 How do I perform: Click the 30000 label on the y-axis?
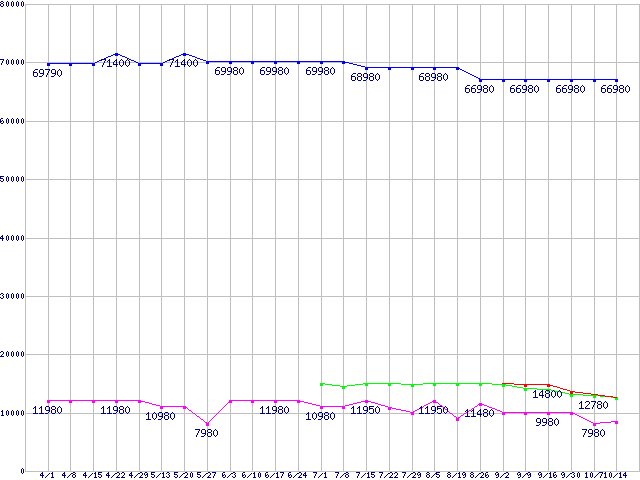[14, 296]
